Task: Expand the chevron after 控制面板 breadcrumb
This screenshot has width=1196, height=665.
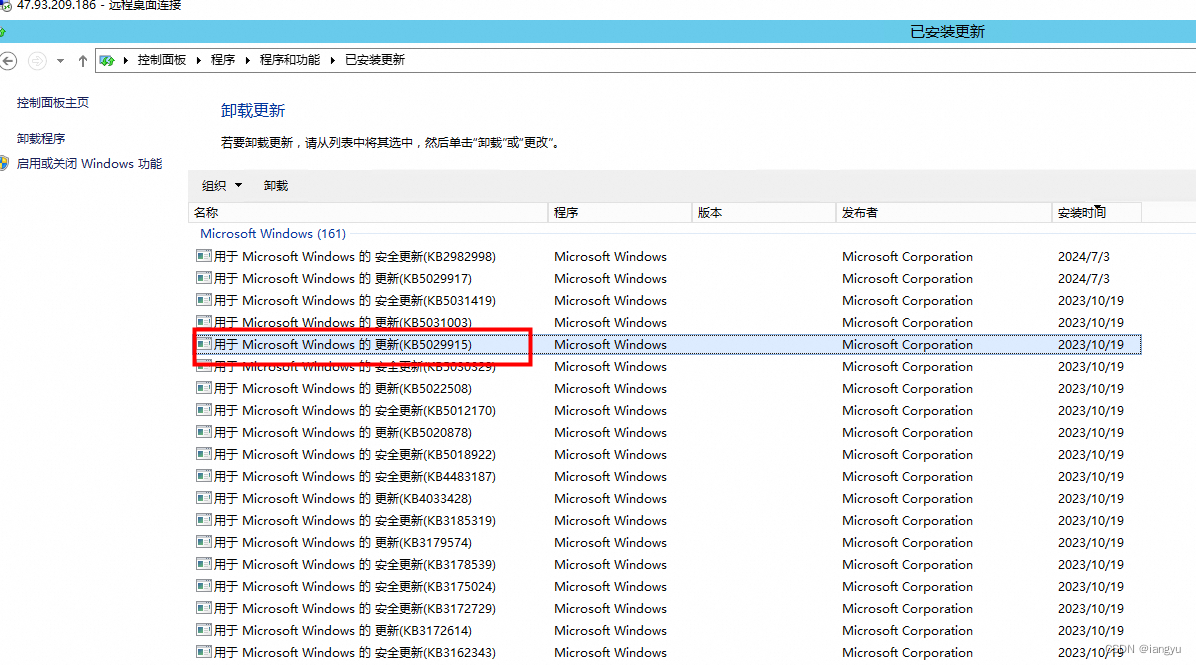Action: coord(198,60)
